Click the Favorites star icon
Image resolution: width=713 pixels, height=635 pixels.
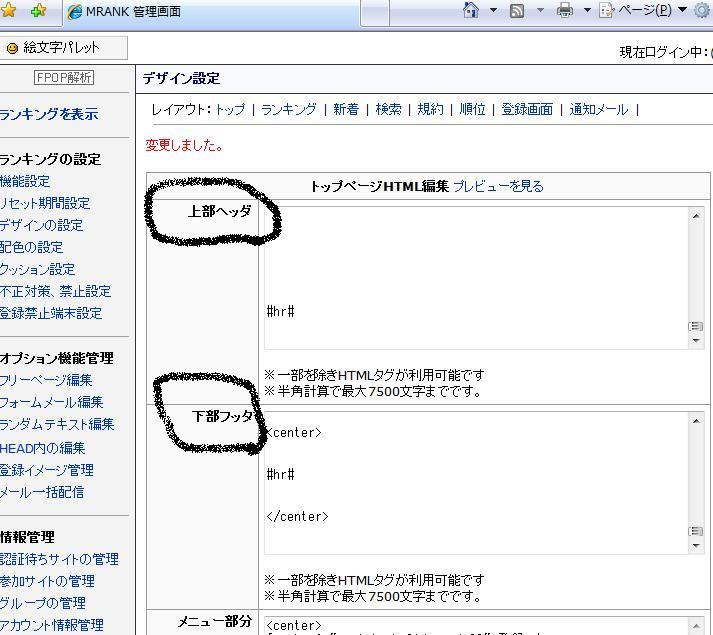click(8, 10)
